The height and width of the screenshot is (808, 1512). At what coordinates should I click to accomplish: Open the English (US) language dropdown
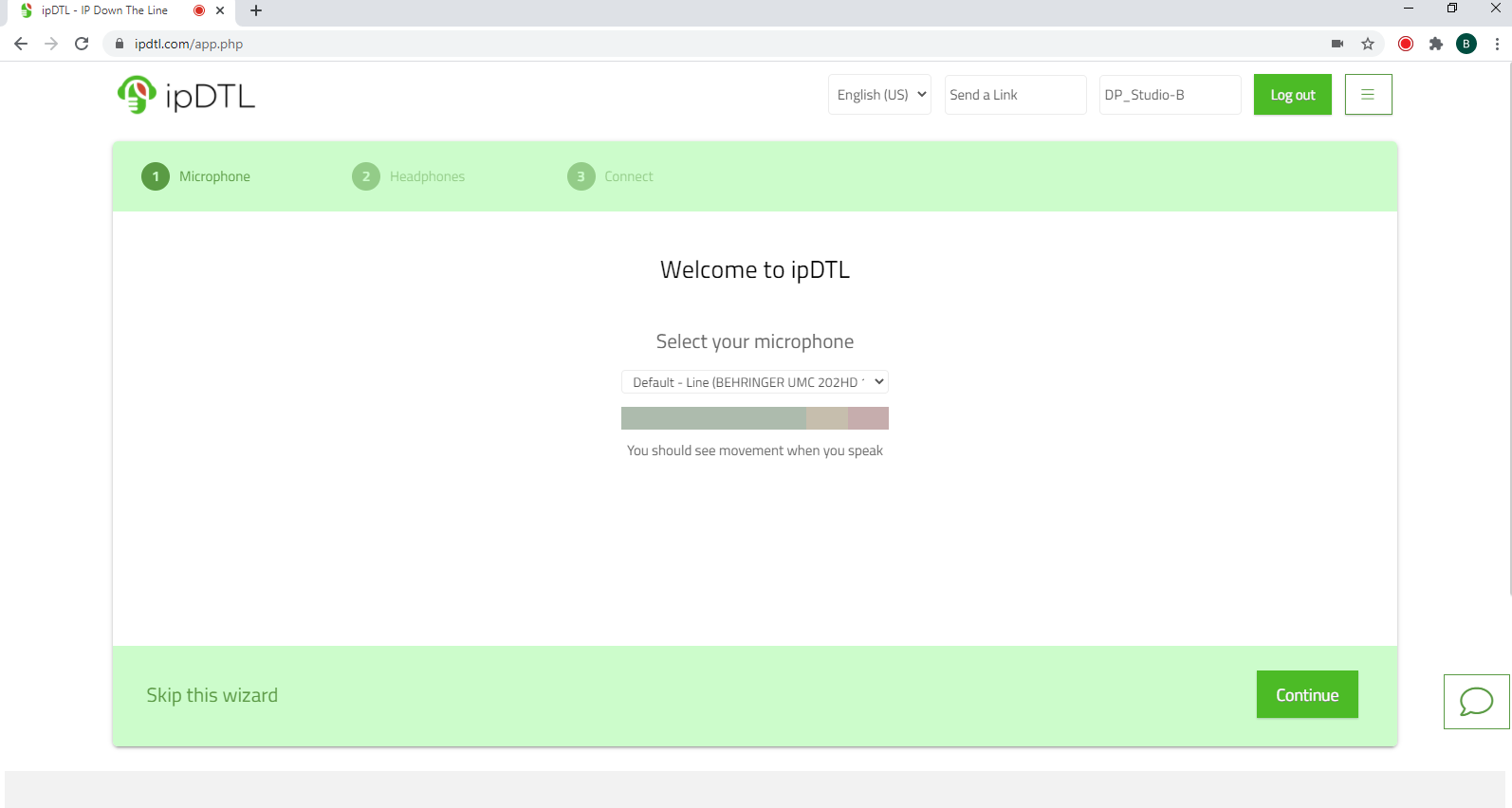click(879, 95)
